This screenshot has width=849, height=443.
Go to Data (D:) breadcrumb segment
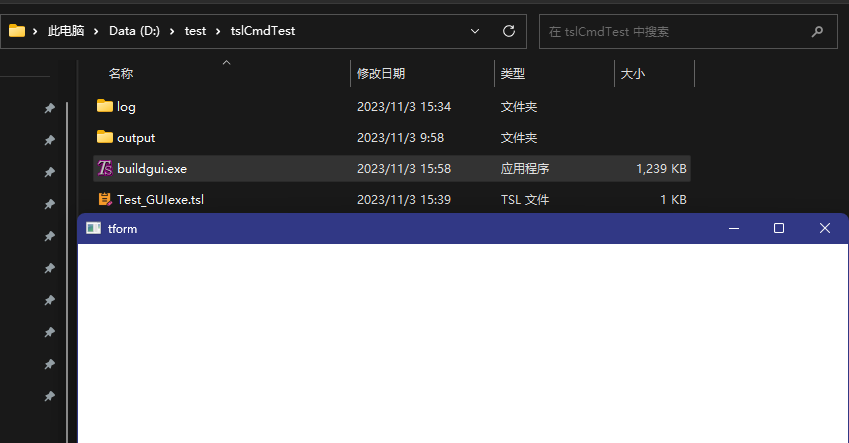click(135, 31)
